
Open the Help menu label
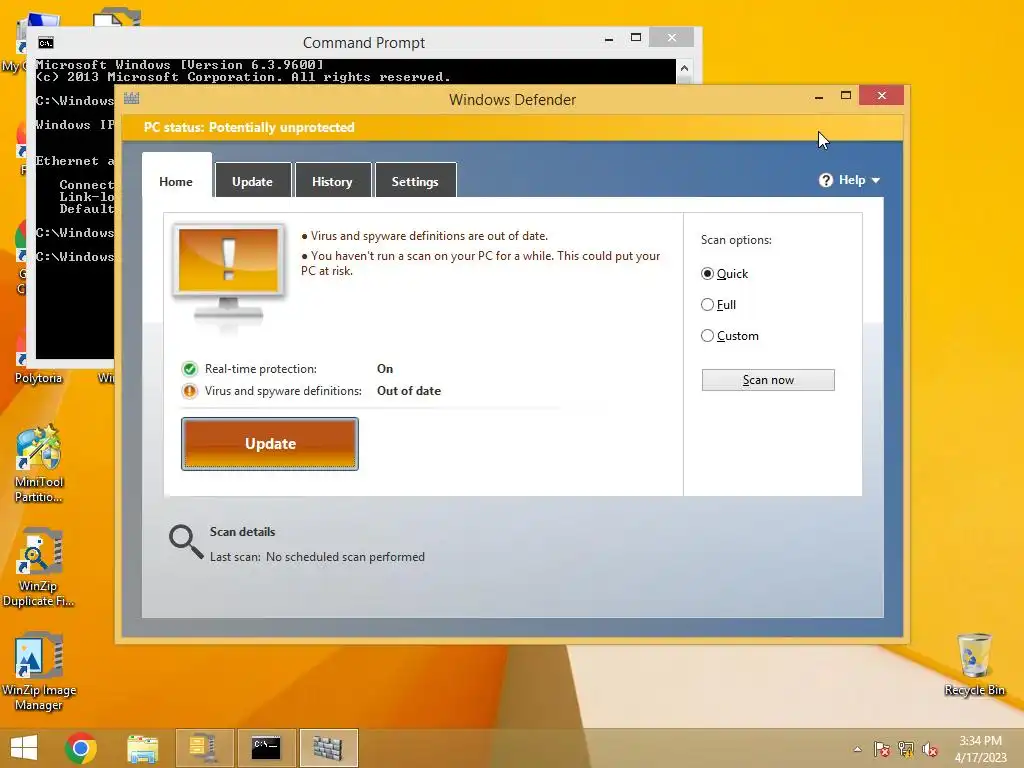coord(852,180)
